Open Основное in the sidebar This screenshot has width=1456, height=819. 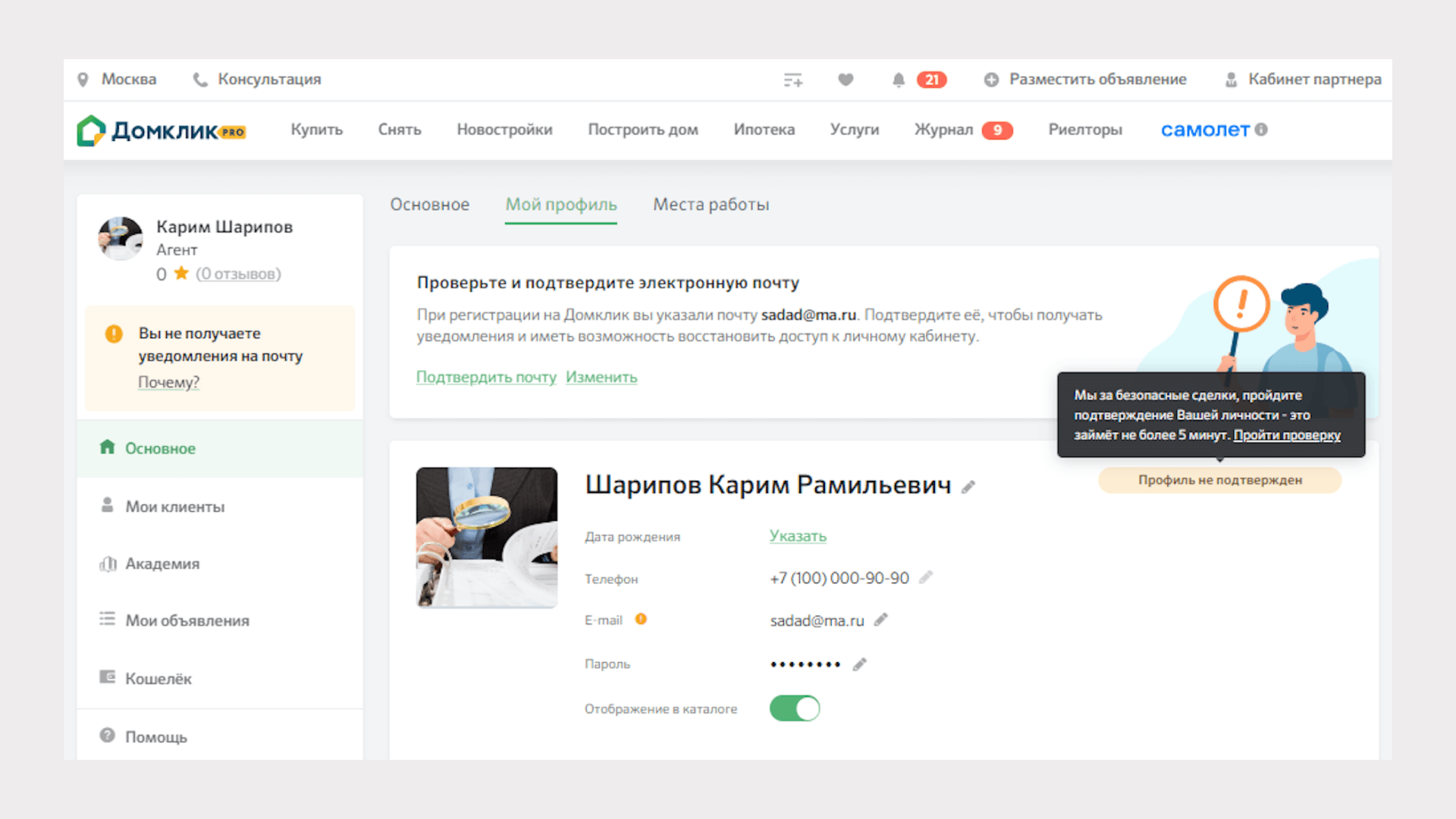220,448
